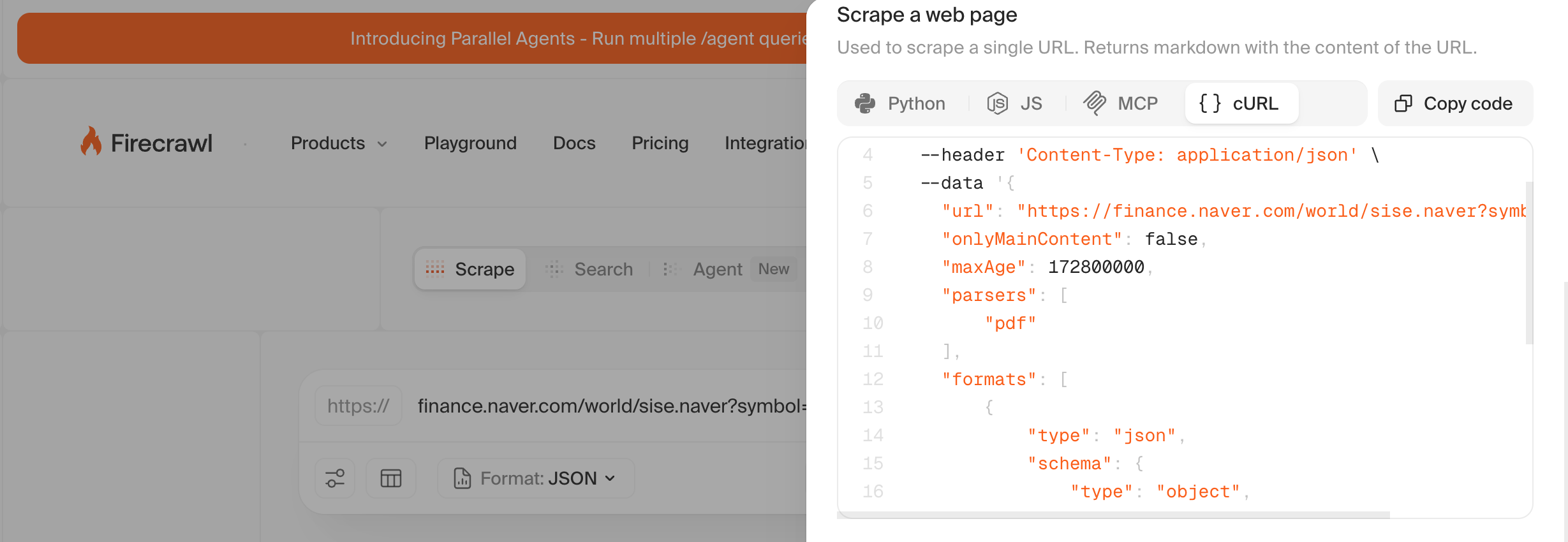Click the "pdf" string in code
The height and width of the screenshot is (542, 1568).
(x=1010, y=323)
